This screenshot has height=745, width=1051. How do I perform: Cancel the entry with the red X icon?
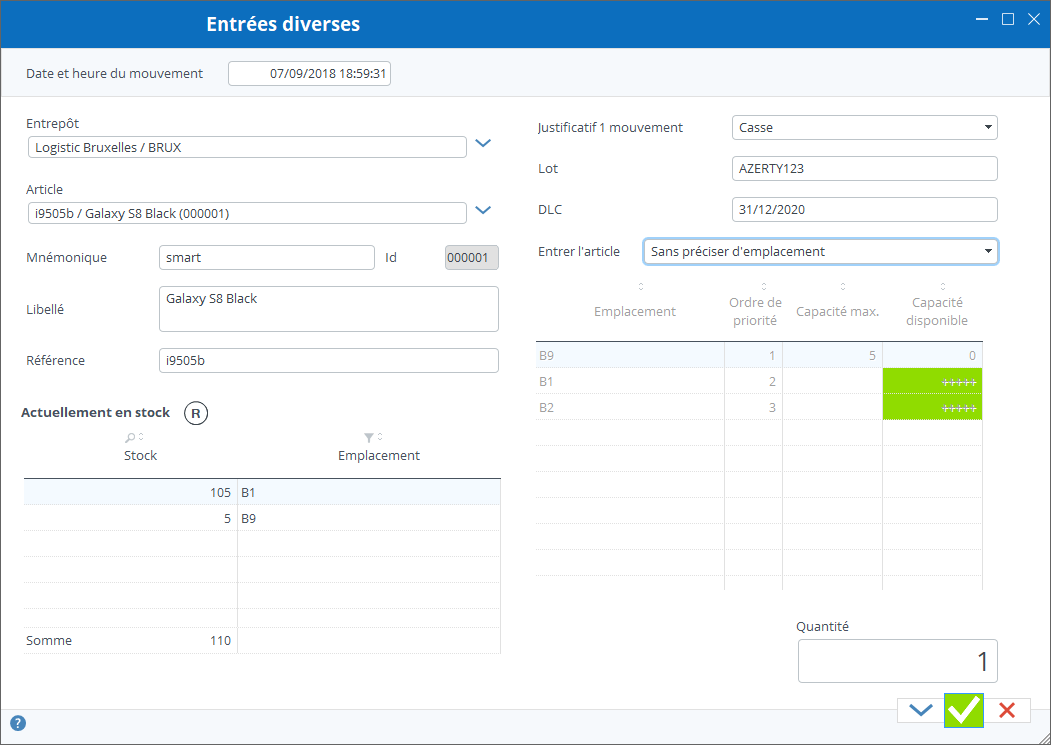click(x=1009, y=710)
